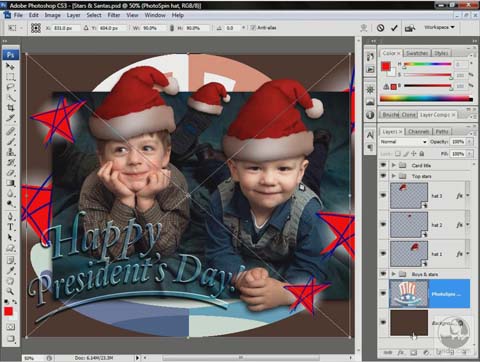This screenshot has width=480, height=362.
Task: Select the Crop tool
Action: [10, 108]
